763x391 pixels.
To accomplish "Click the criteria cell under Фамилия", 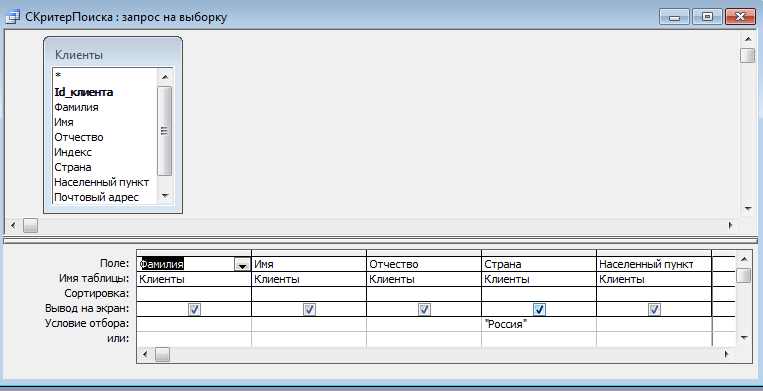I will pyautogui.click(x=194, y=324).
